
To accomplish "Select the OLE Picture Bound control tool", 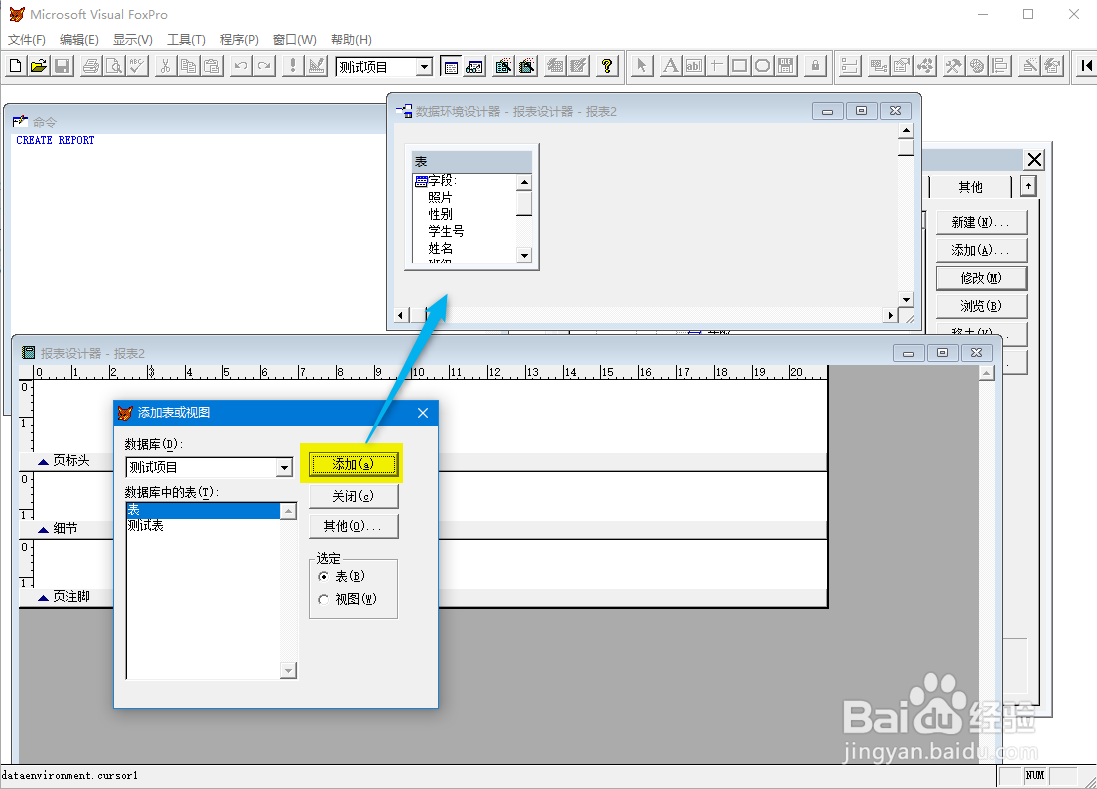I will [x=786, y=66].
